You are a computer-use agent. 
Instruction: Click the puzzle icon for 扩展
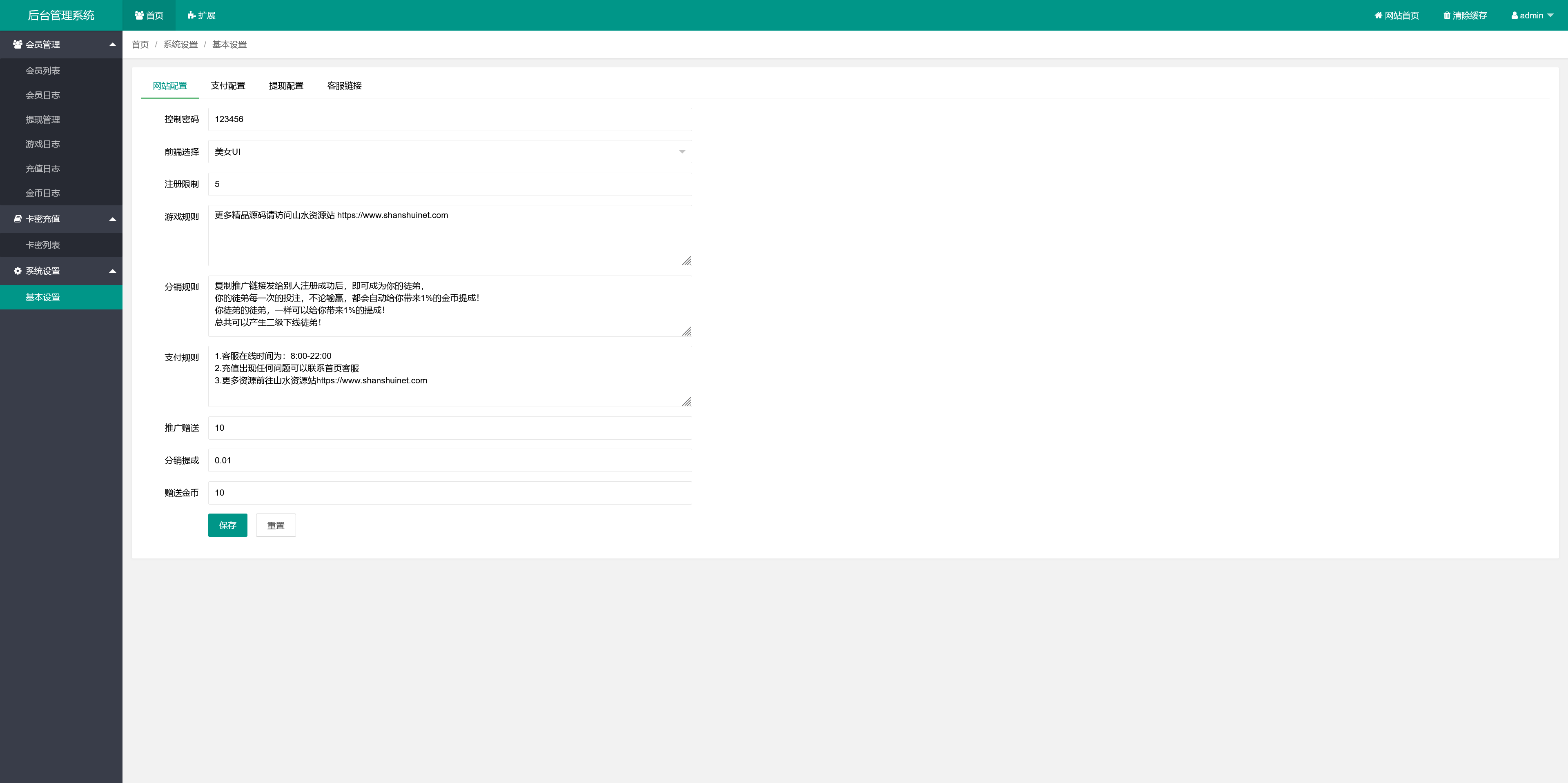(191, 16)
